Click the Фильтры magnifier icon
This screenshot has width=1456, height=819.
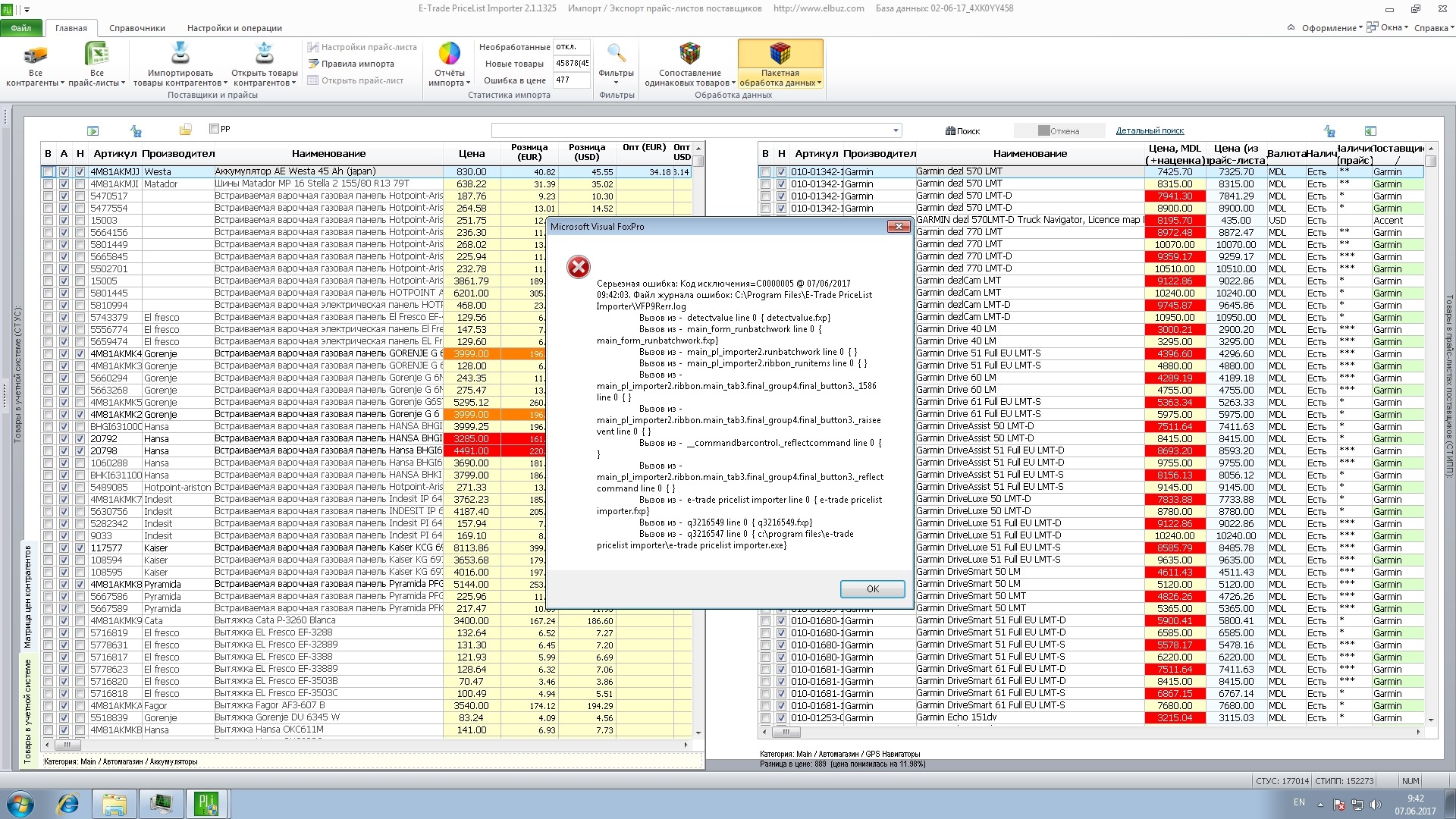(x=617, y=54)
